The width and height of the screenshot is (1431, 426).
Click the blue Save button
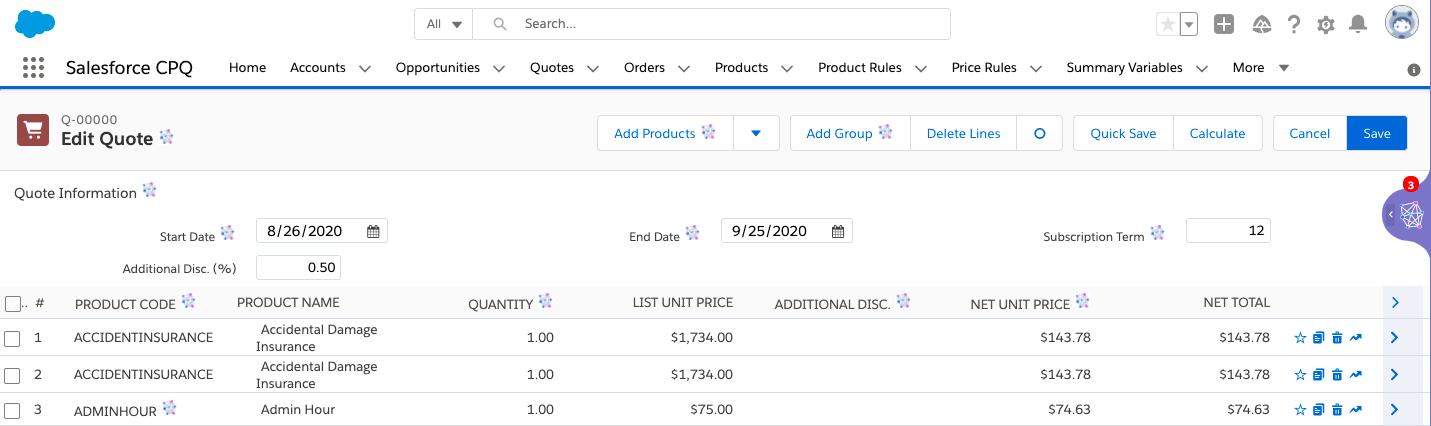pyautogui.click(x=1377, y=133)
